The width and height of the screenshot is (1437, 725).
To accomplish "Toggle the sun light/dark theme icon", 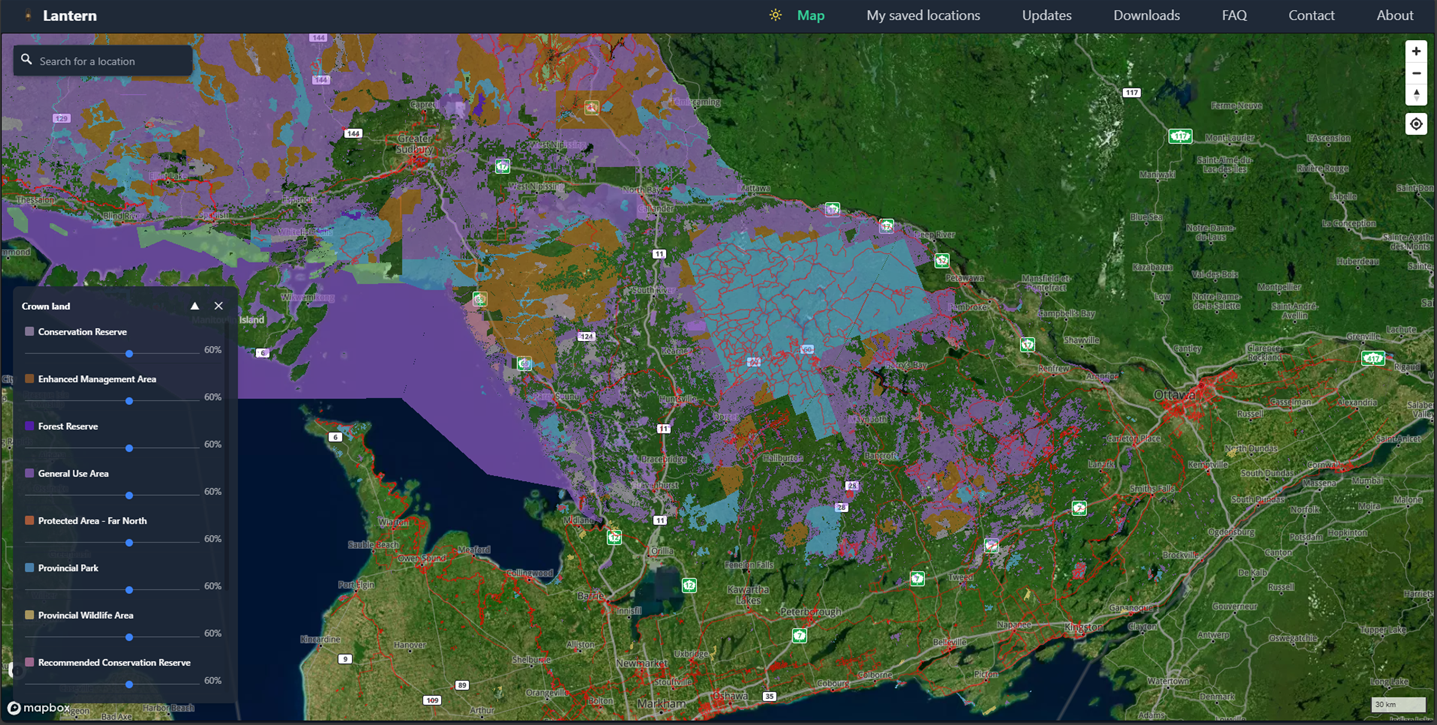I will click(775, 15).
